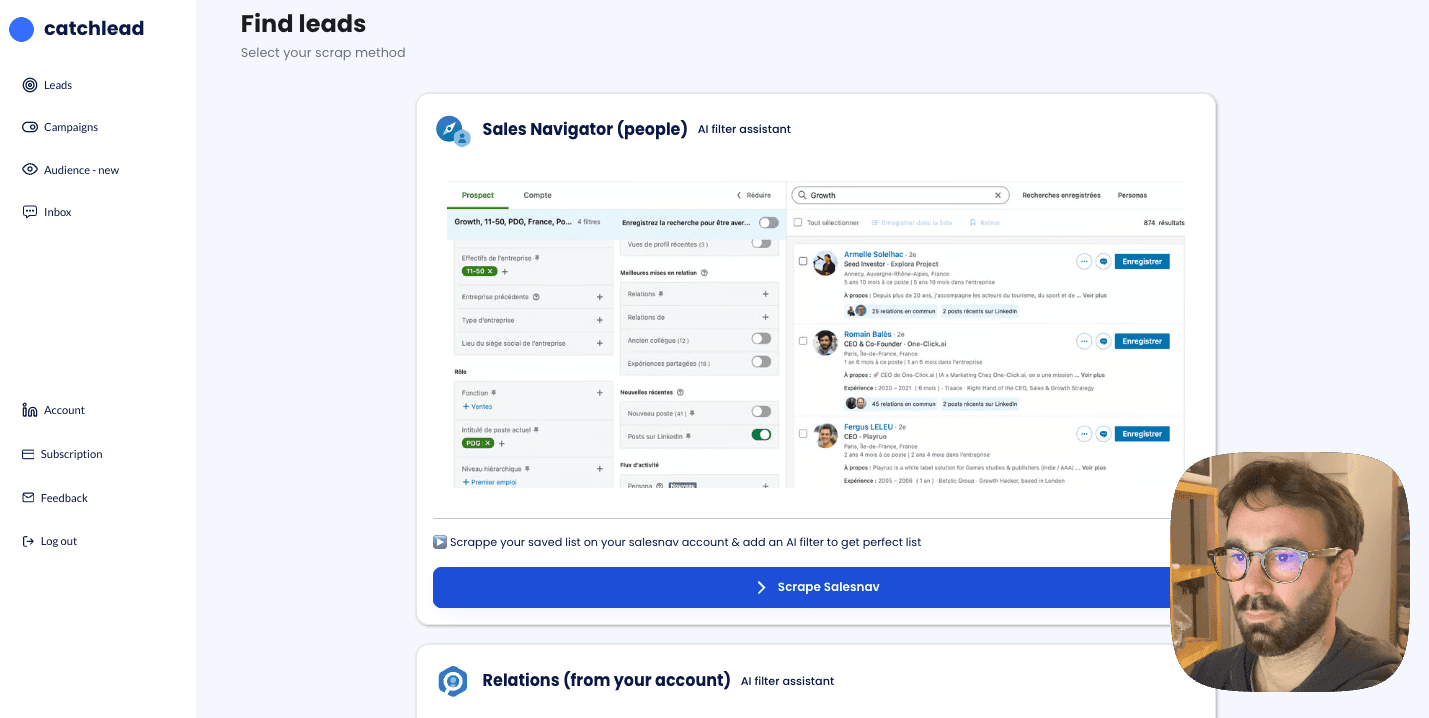Select the Prospect tab in the preview
This screenshot has width=1429, height=718.
(478, 195)
